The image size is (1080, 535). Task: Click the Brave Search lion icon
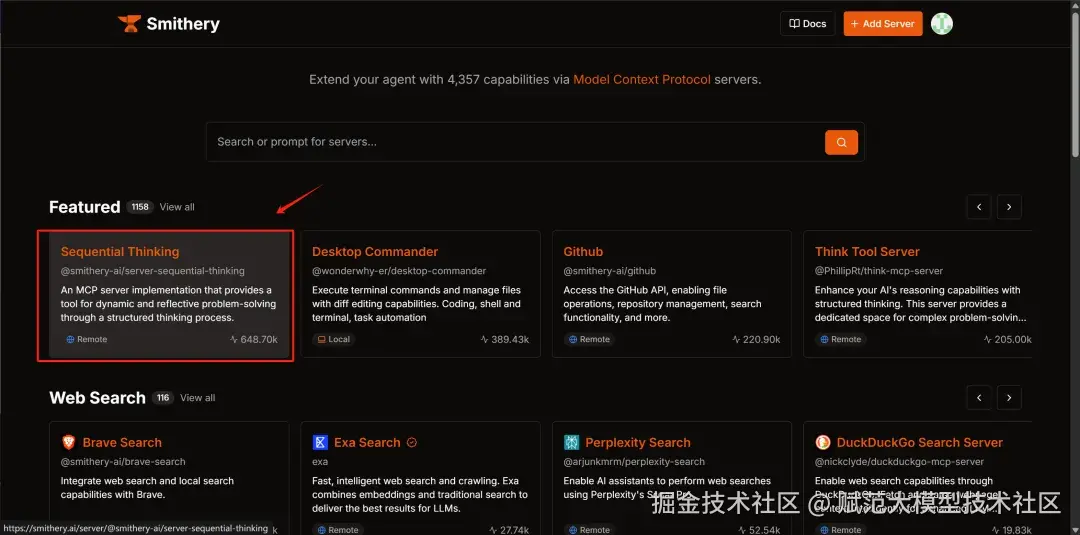pyautogui.click(x=69, y=442)
